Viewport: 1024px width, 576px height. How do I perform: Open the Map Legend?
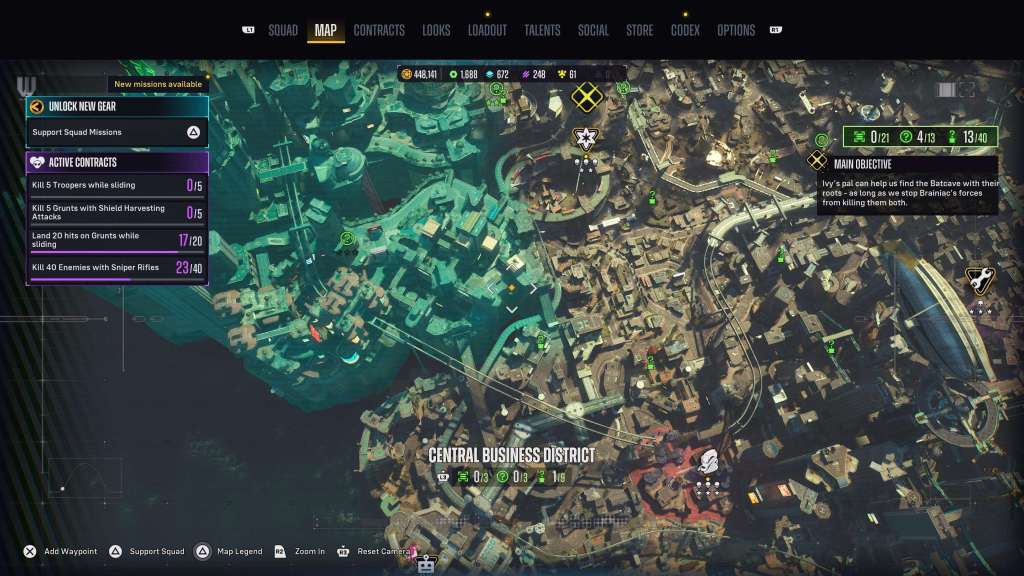(x=229, y=551)
